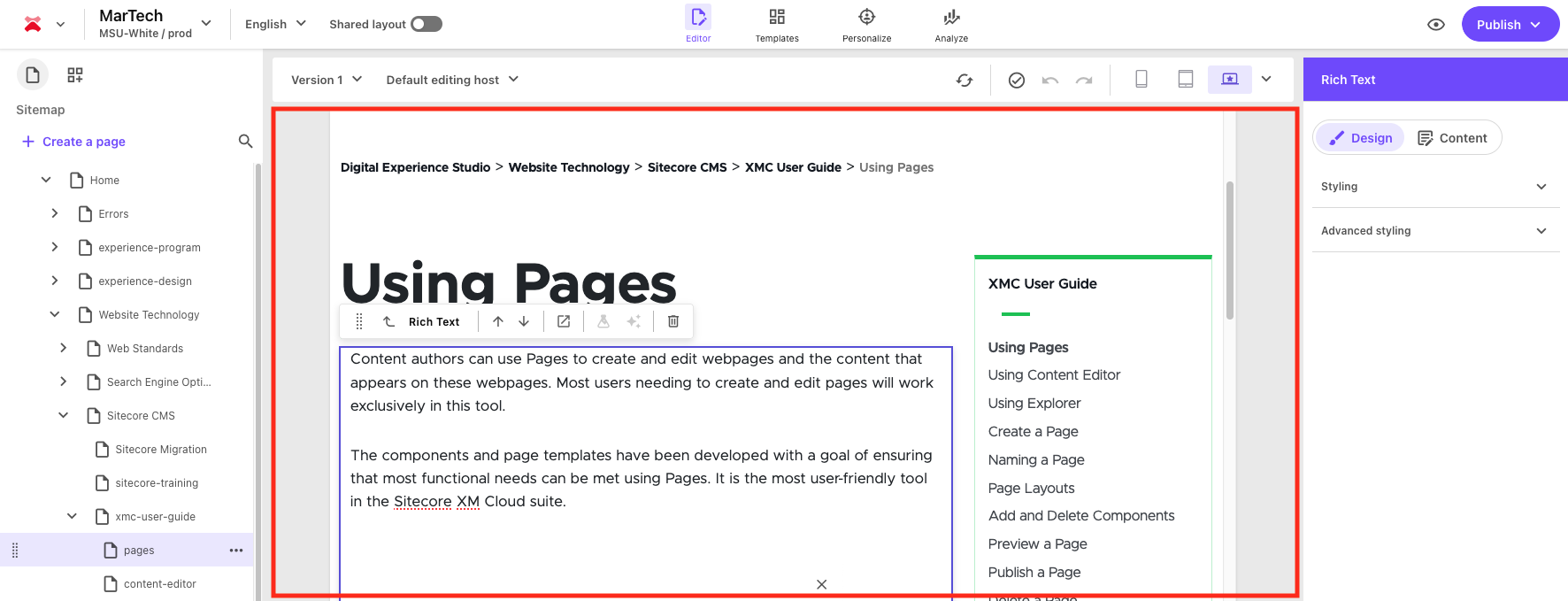The height and width of the screenshot is (601, 1568).
Task: Open the Editor mode
Action: tap(698, 24)
